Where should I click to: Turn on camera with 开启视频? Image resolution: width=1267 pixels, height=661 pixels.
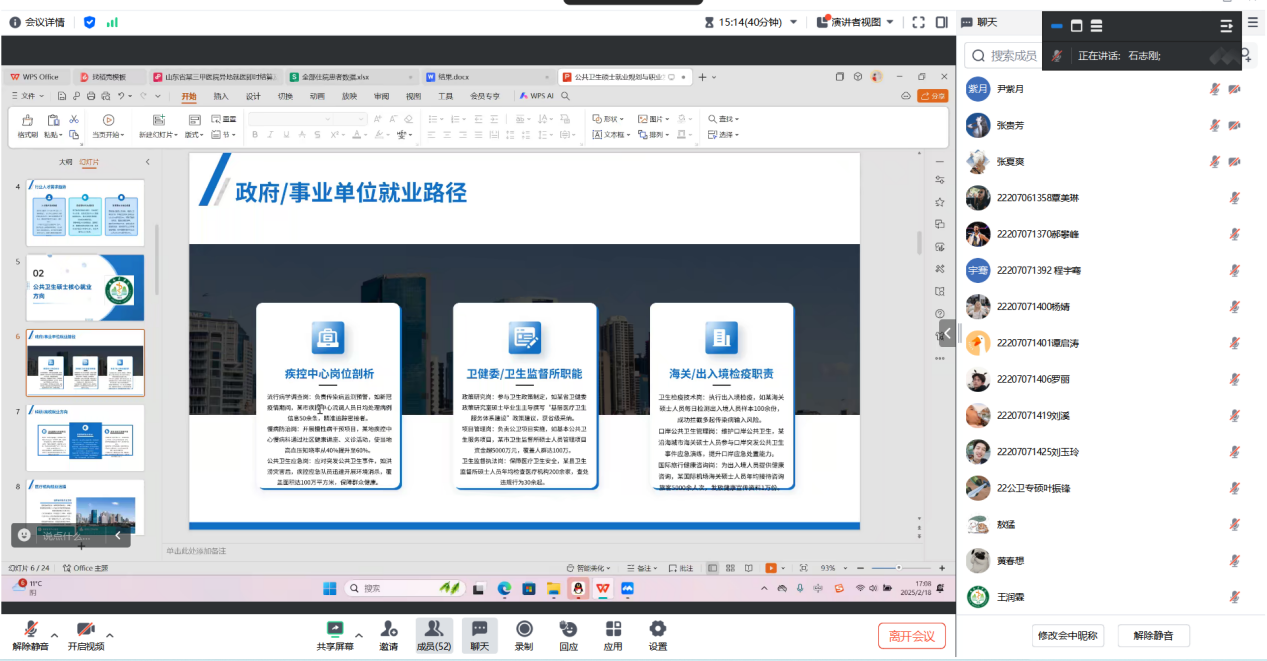[x=86, y=635]
